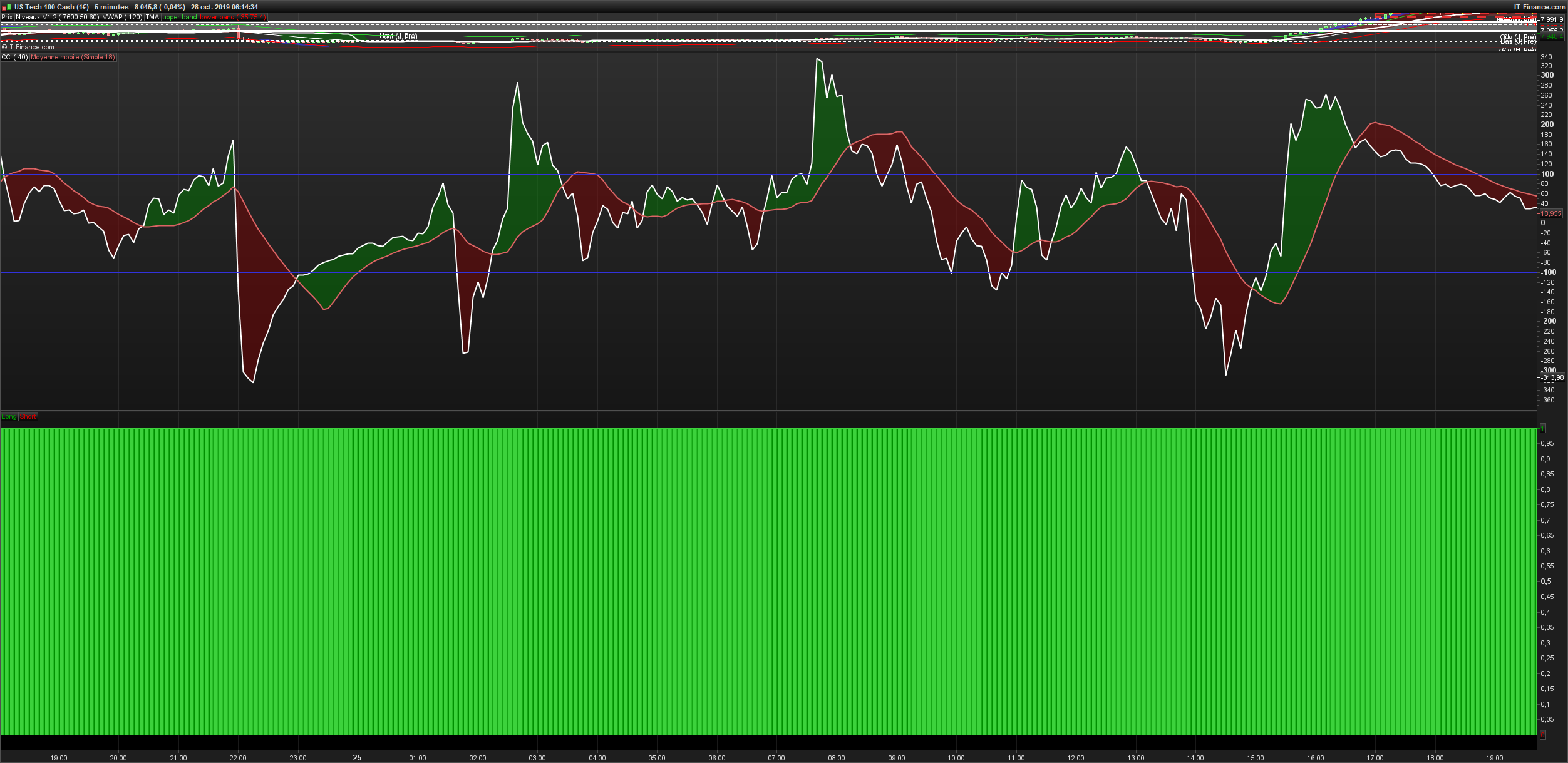The image size is (1568, 763).
Task: Click the green 1 value marker on Long panel
Action: [x=1542, y=428]
